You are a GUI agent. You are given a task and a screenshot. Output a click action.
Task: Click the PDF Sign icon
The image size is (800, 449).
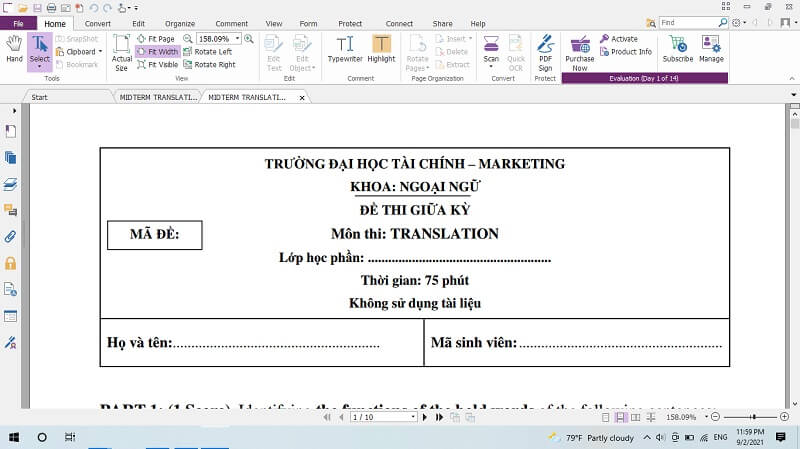545,49
